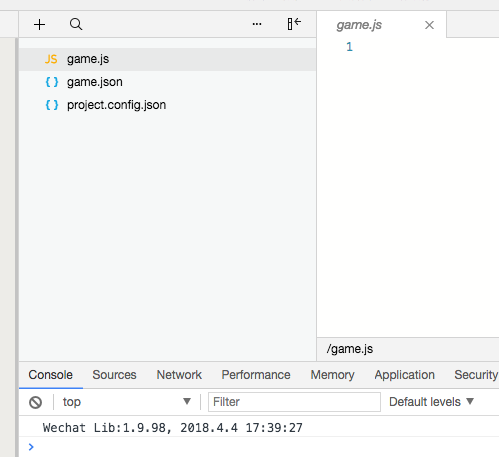Focus the console Filter field
The height and width of the screenshot is (457, 499).
tap(294, 402)
